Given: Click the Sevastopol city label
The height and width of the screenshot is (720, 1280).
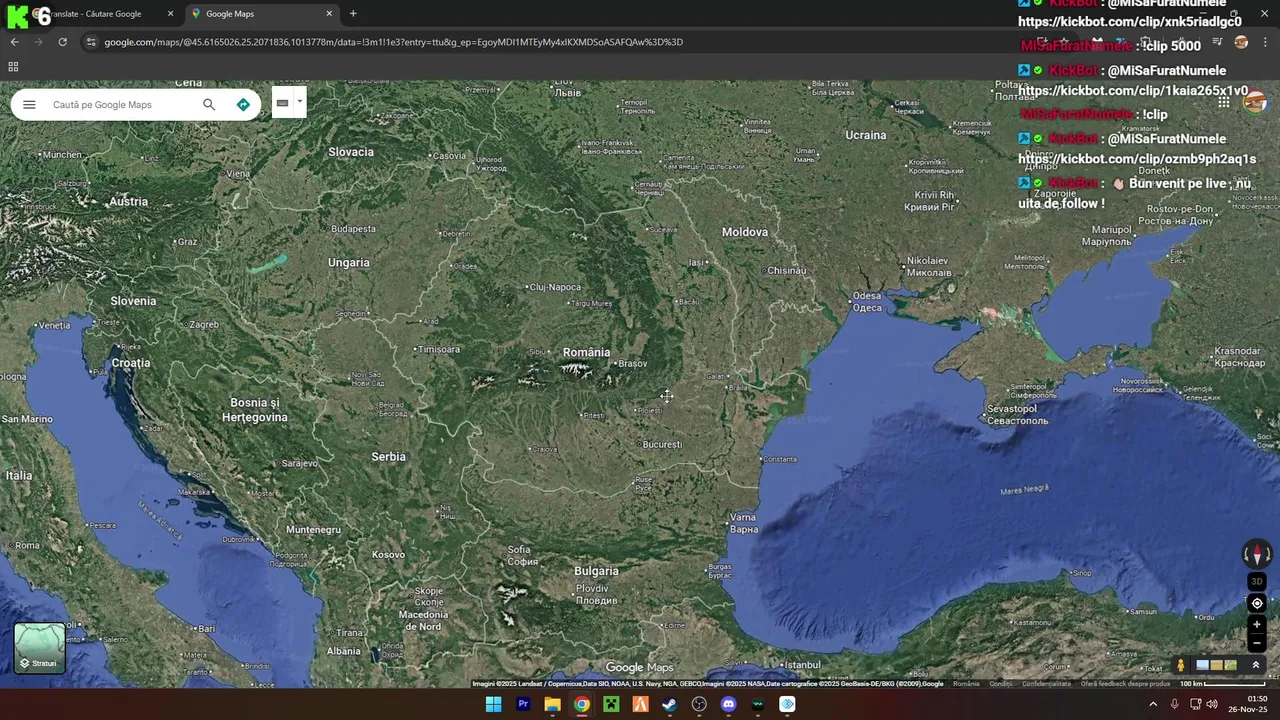Looking at the screenshot, I should (1017, 414).
